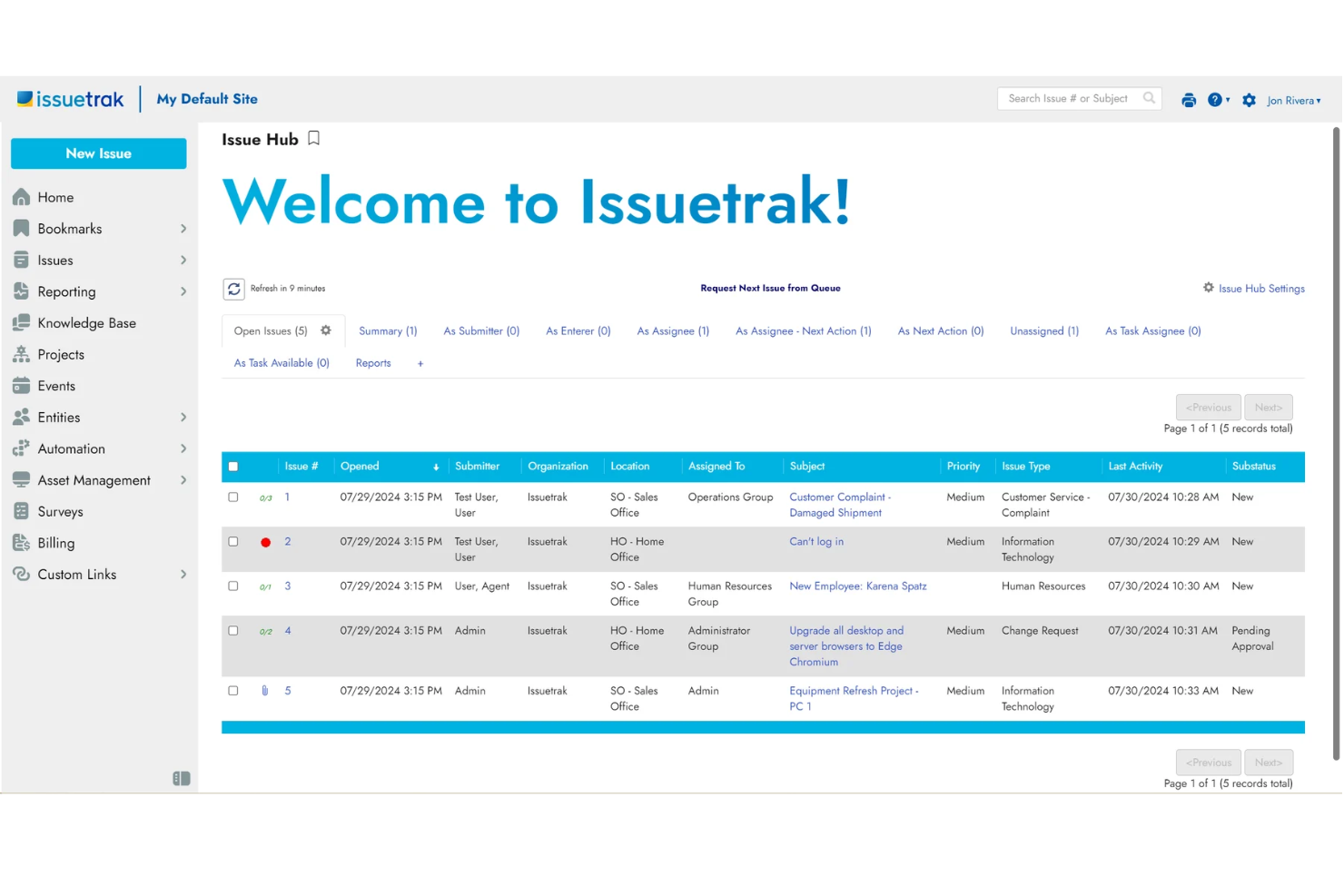Open the help question-mark icon
The height and width of the screenshot is (896, 1344).
pos(1216,100)
